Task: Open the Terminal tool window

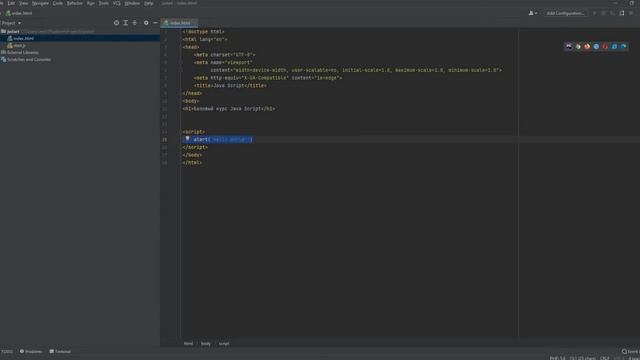Action: [x=60, y=351]
